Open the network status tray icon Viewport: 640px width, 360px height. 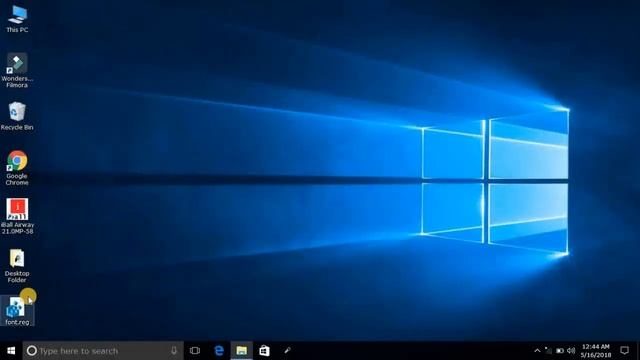548,351
